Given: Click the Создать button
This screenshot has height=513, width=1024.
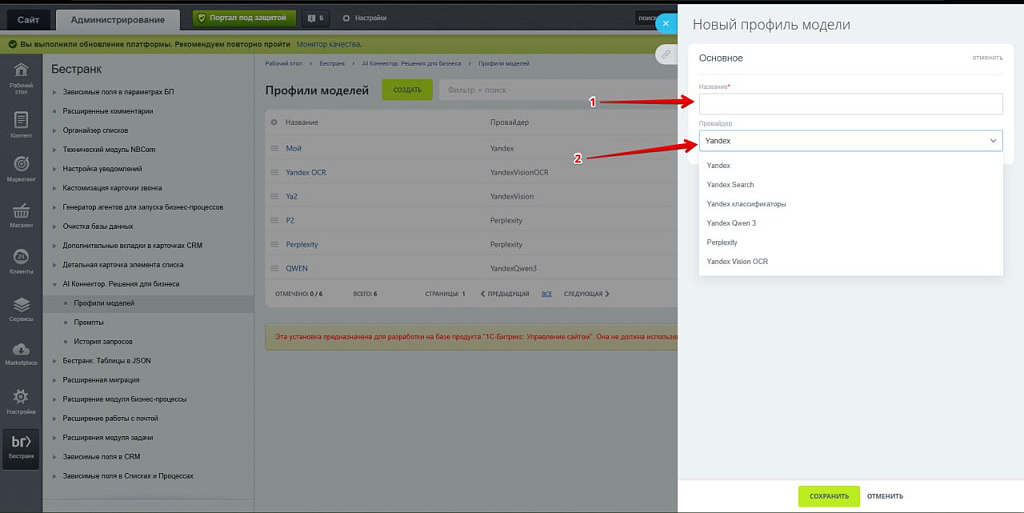Looking at the screenshot, I should [x=407, y=90].
